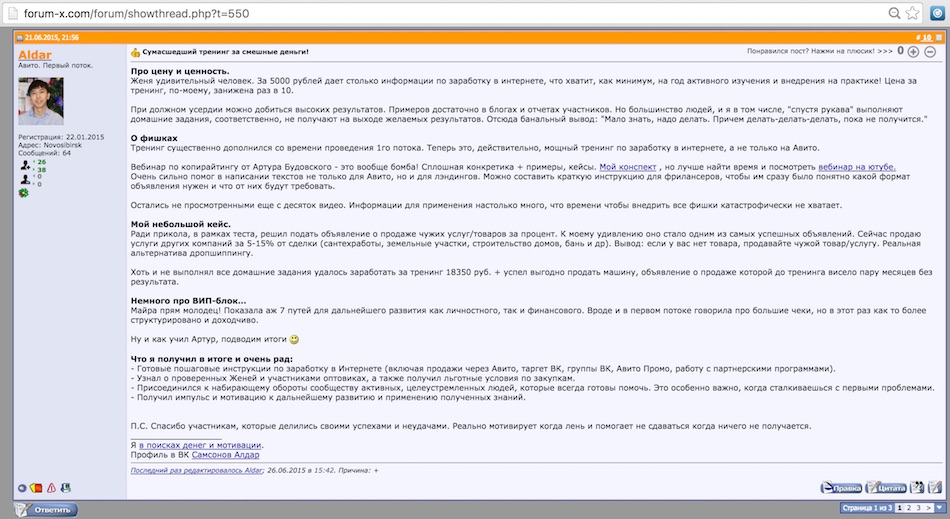Click 'Последний раз редактировалось Aldar' link
950x519 pixels.
[x=196, y=470]
